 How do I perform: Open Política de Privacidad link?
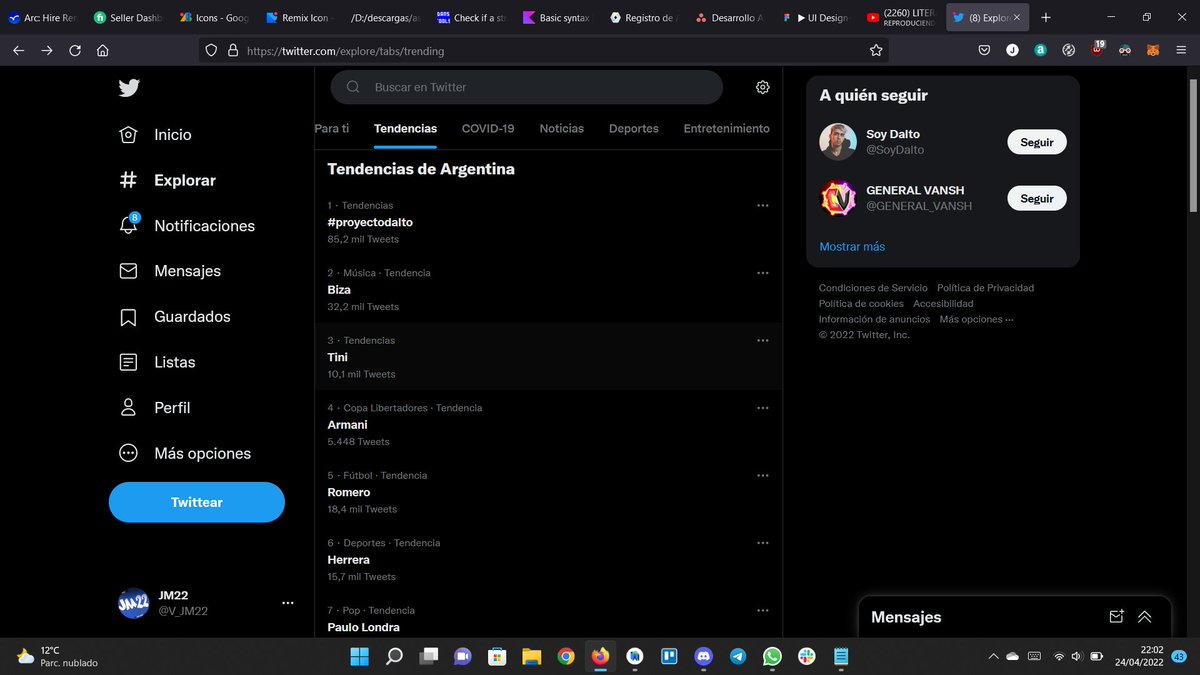[986, 288]
